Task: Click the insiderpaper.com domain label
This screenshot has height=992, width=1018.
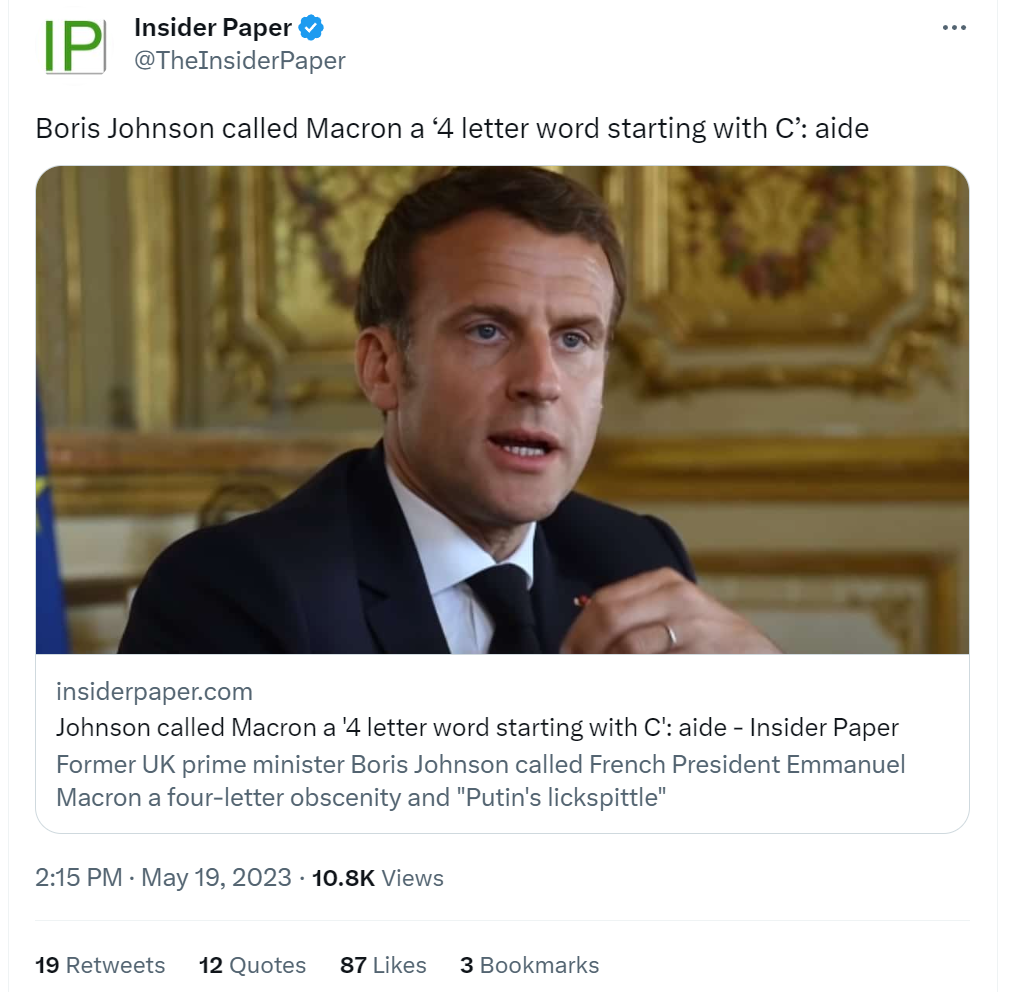Action: tap(154, 691)
